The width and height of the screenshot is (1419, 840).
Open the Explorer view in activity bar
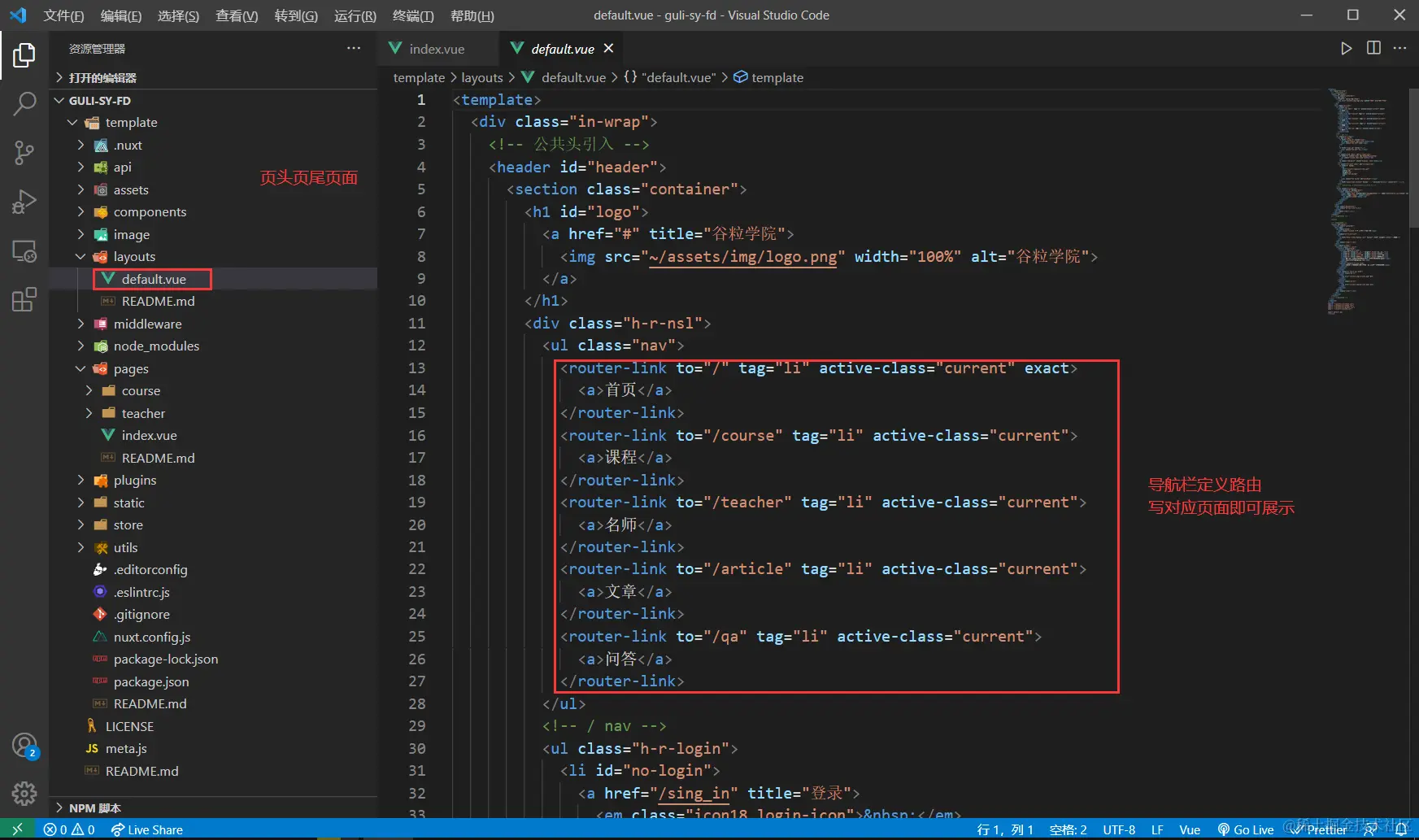pyautogui.click(x=24, y=55)
